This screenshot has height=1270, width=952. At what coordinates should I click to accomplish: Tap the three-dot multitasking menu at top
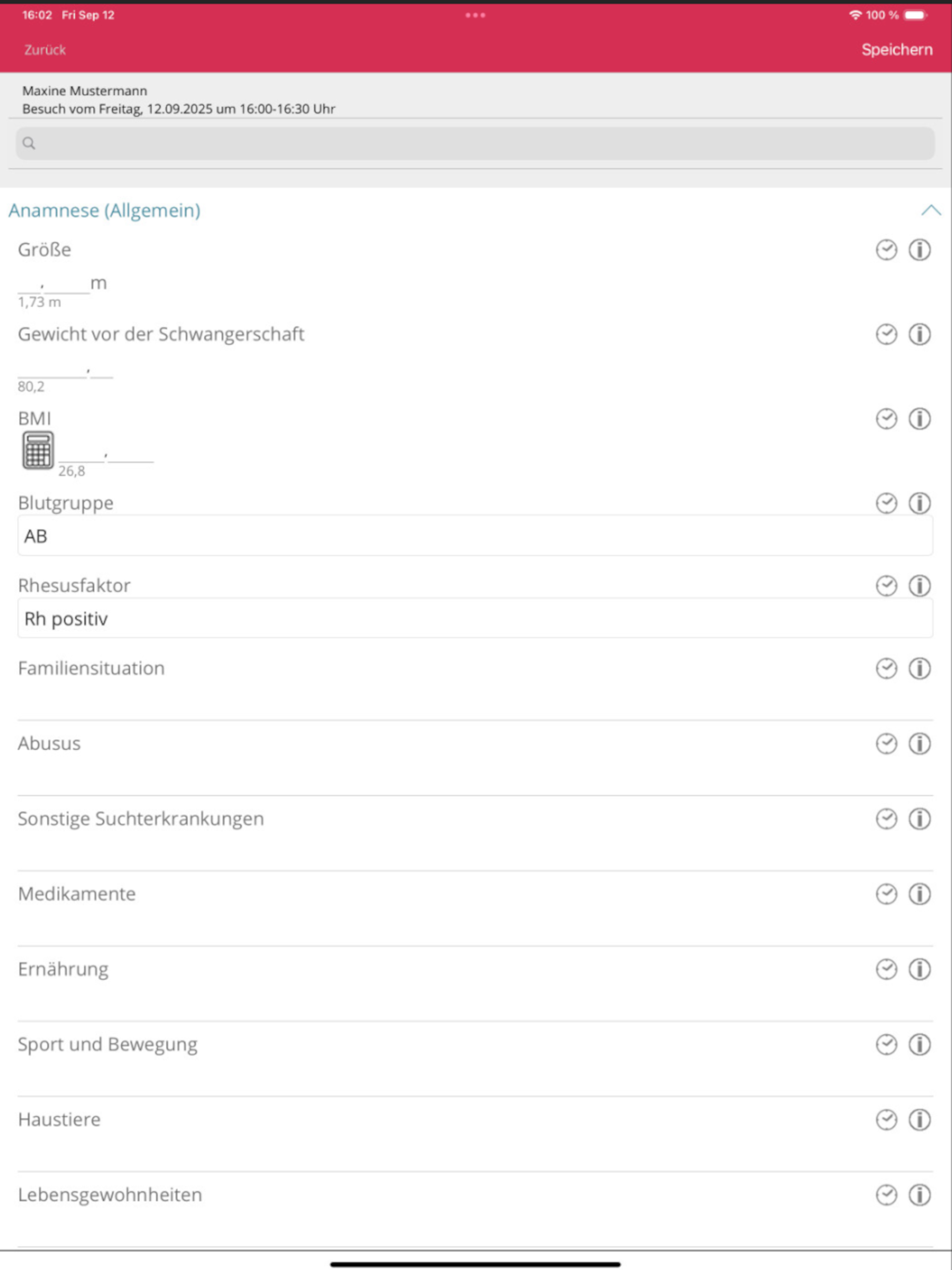(x=475, y=15)
